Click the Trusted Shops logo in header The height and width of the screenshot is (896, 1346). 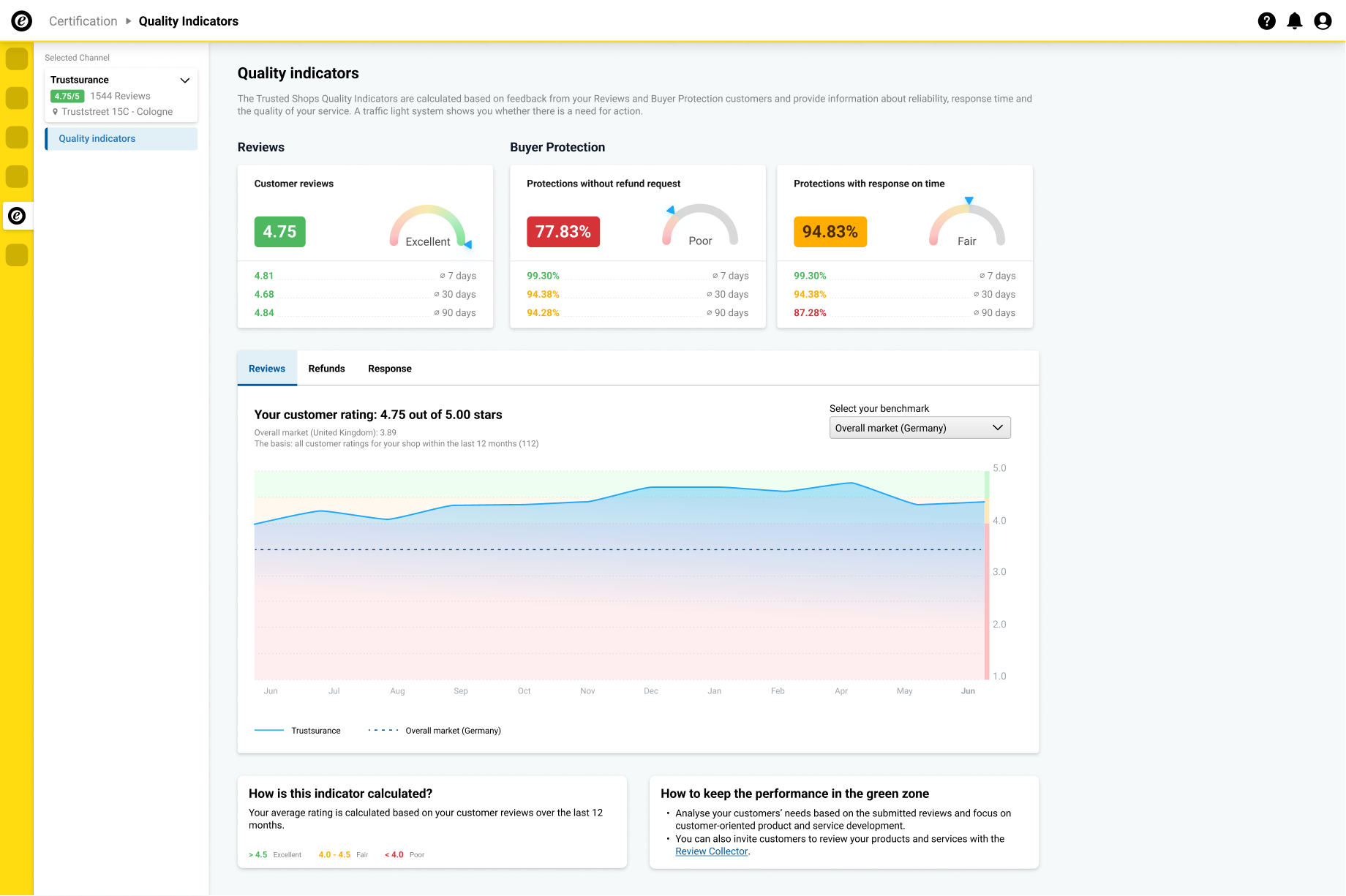[22, 21]
